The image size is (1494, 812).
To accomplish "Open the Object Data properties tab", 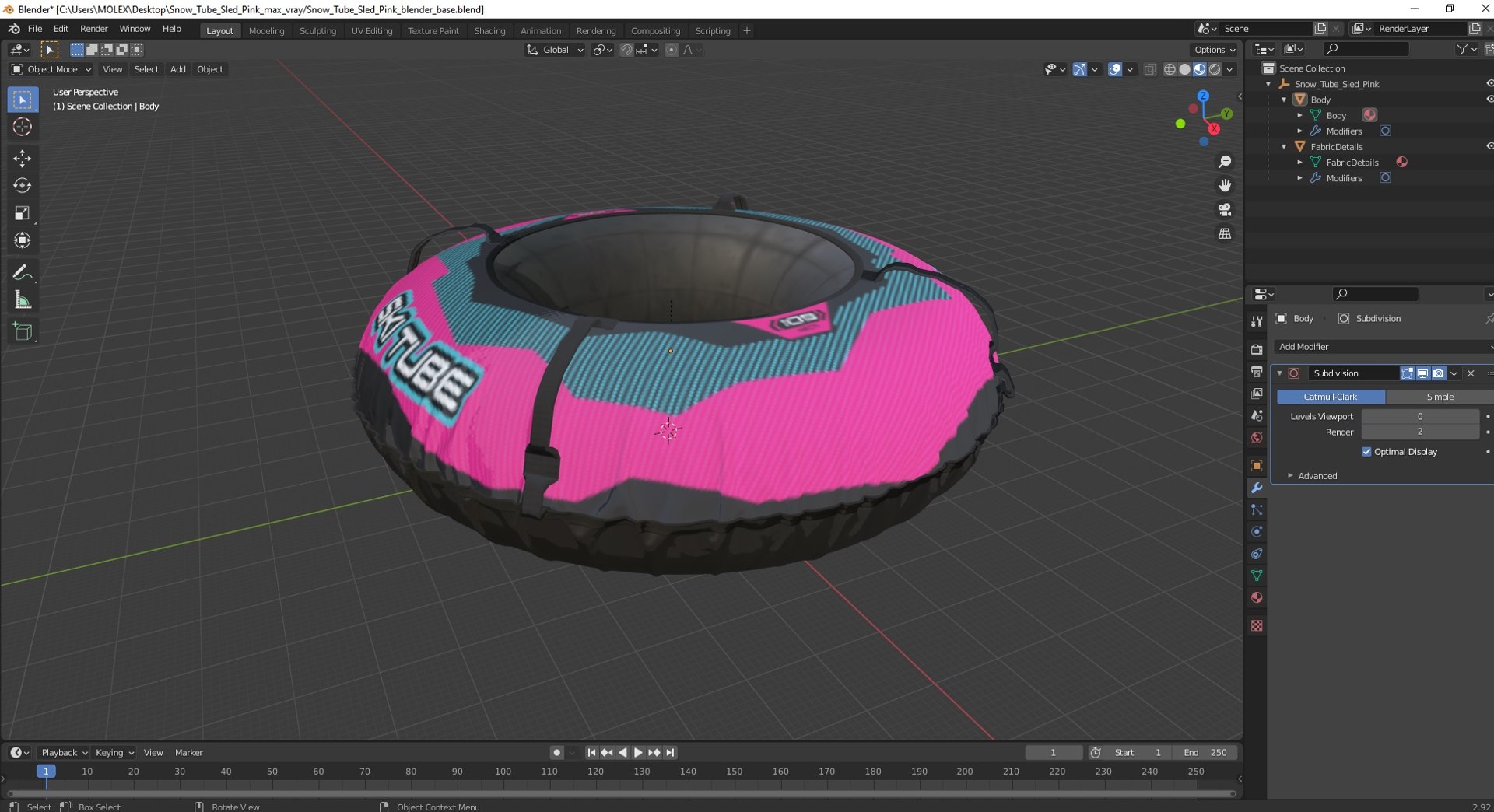I will (x=1257, y=576).
